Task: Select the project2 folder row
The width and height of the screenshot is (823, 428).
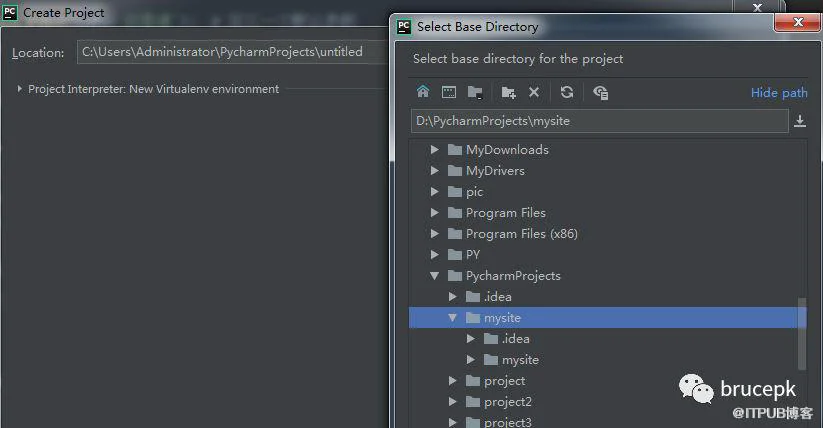Action: (x=607, y=402)
